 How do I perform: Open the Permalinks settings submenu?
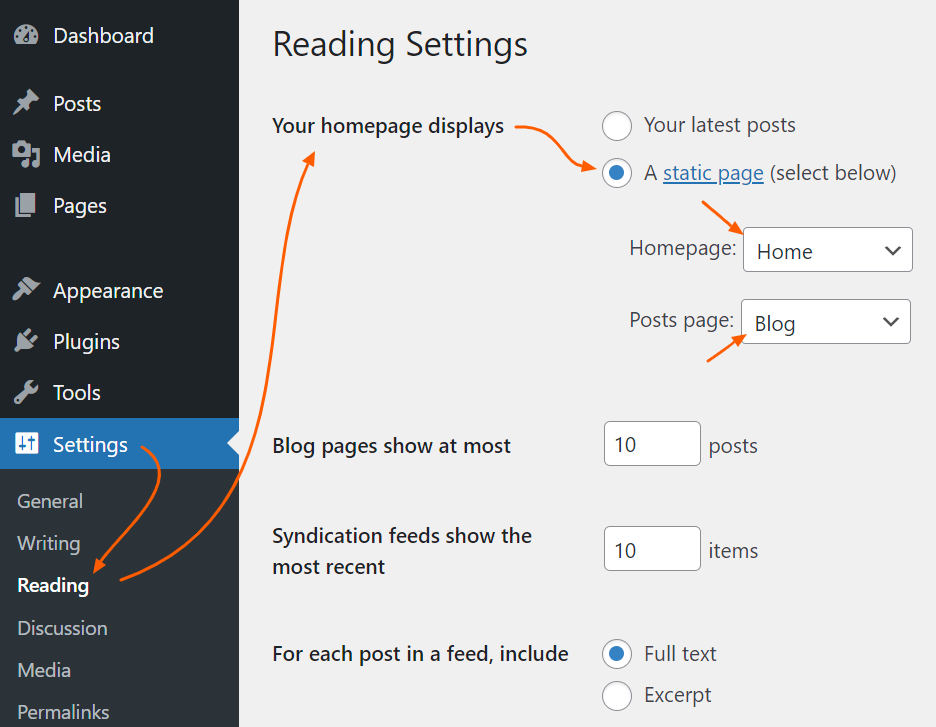click(x=63, y=712)
